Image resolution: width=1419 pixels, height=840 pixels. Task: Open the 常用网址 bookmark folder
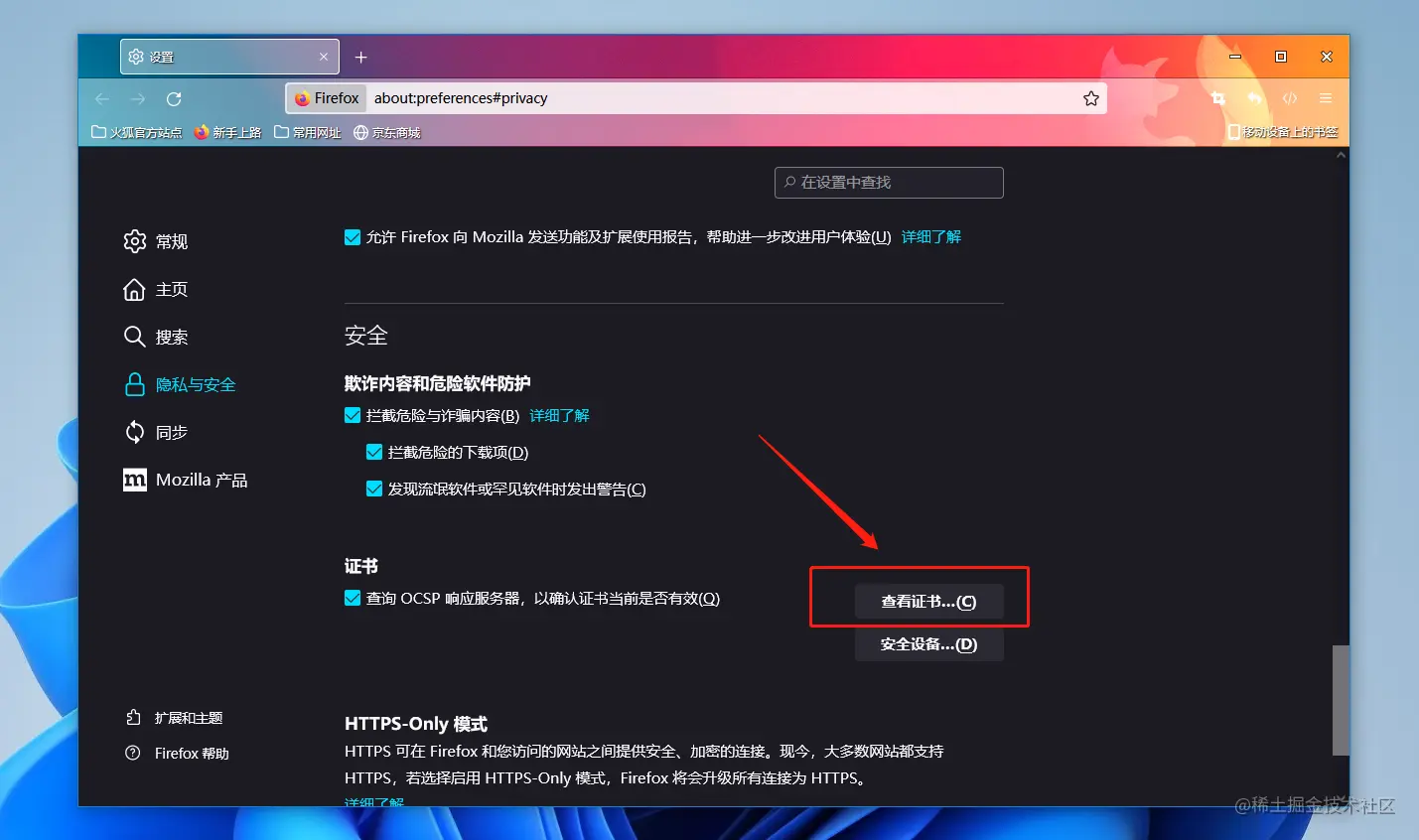308,132
